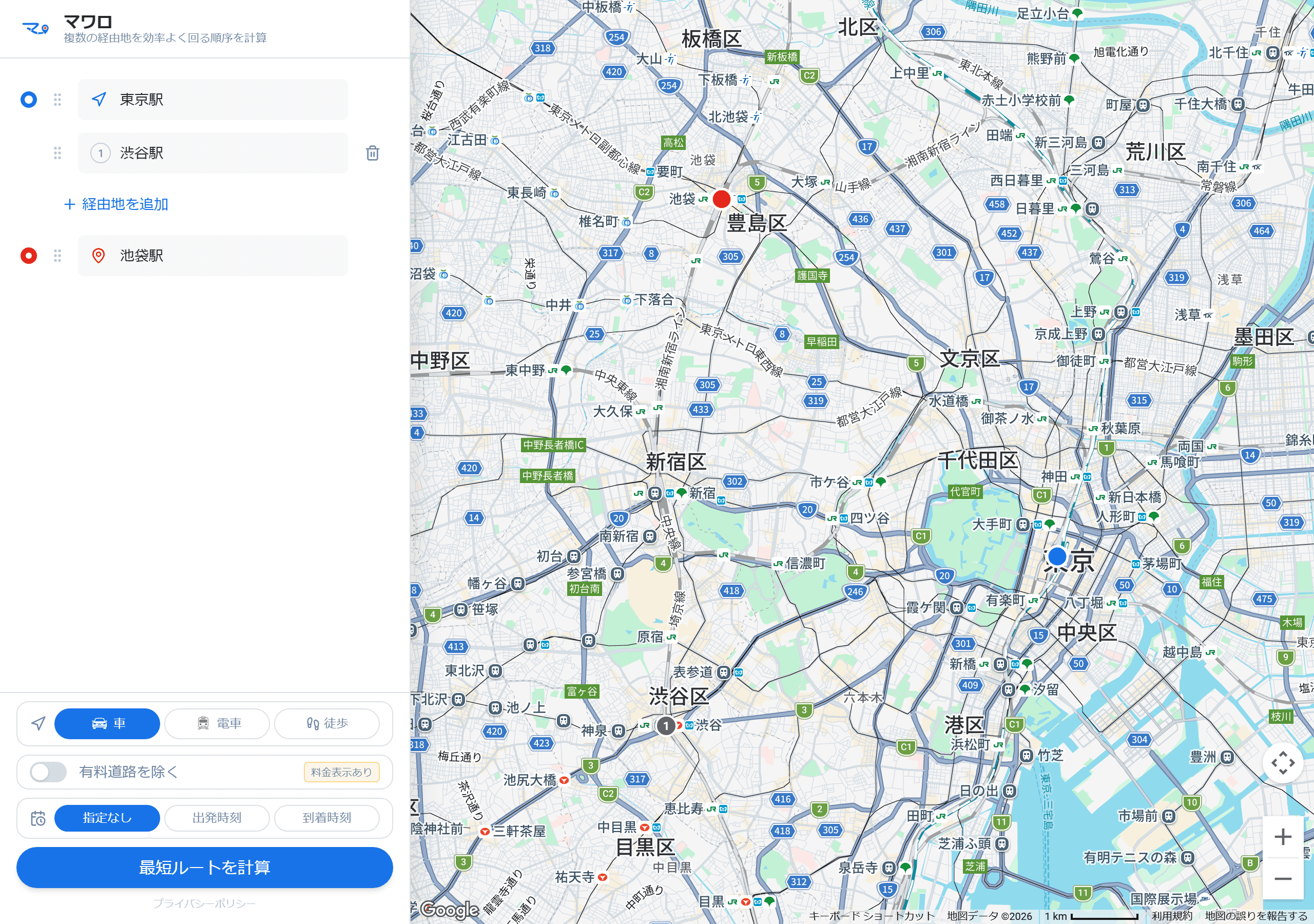Click the blue start point circle beside 東京駅
Screen dimensions: 1314x924
pyautogui.click(x=28, y=99)
